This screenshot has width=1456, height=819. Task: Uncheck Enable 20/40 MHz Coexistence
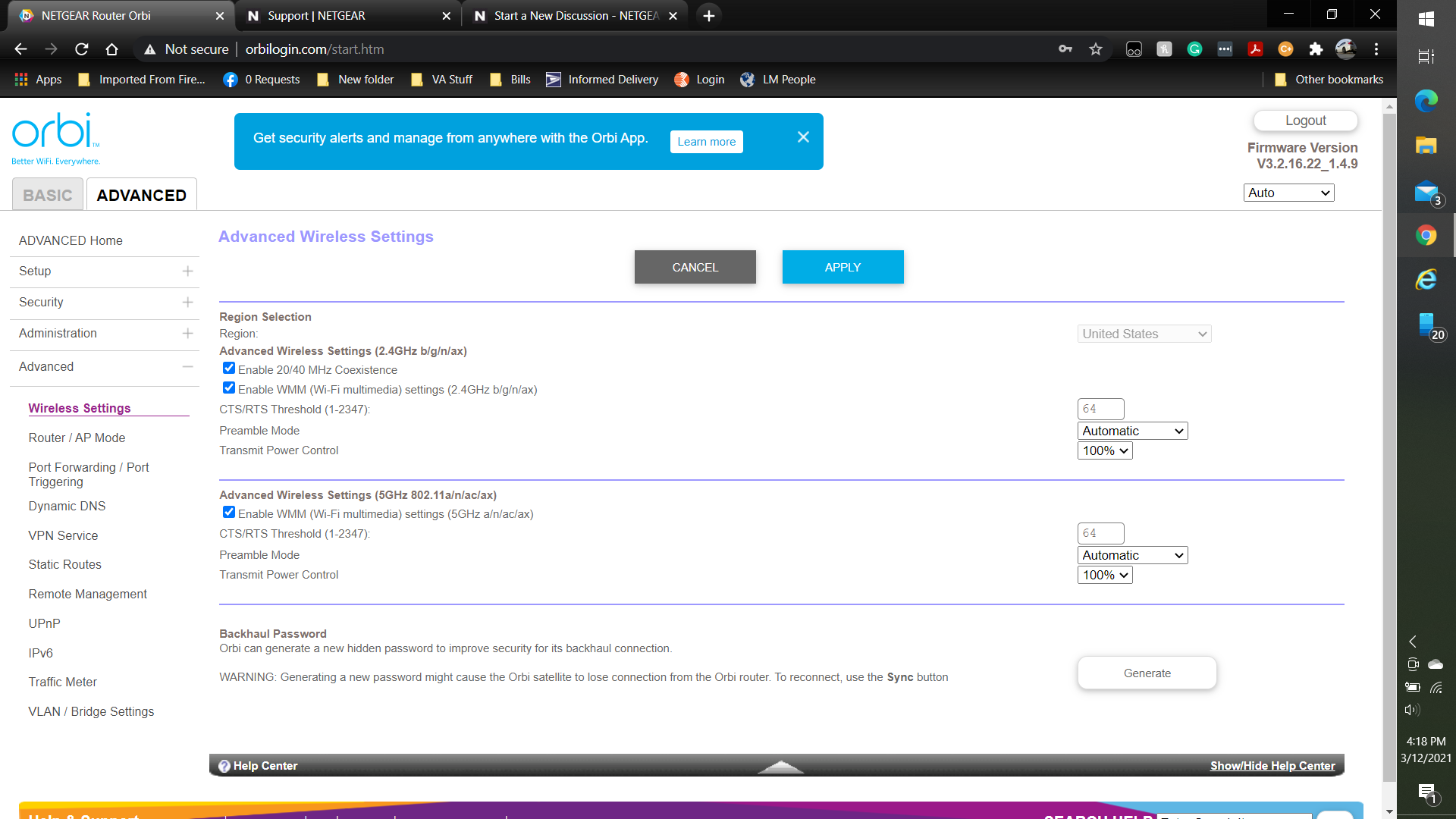click(x=229, y=369)
